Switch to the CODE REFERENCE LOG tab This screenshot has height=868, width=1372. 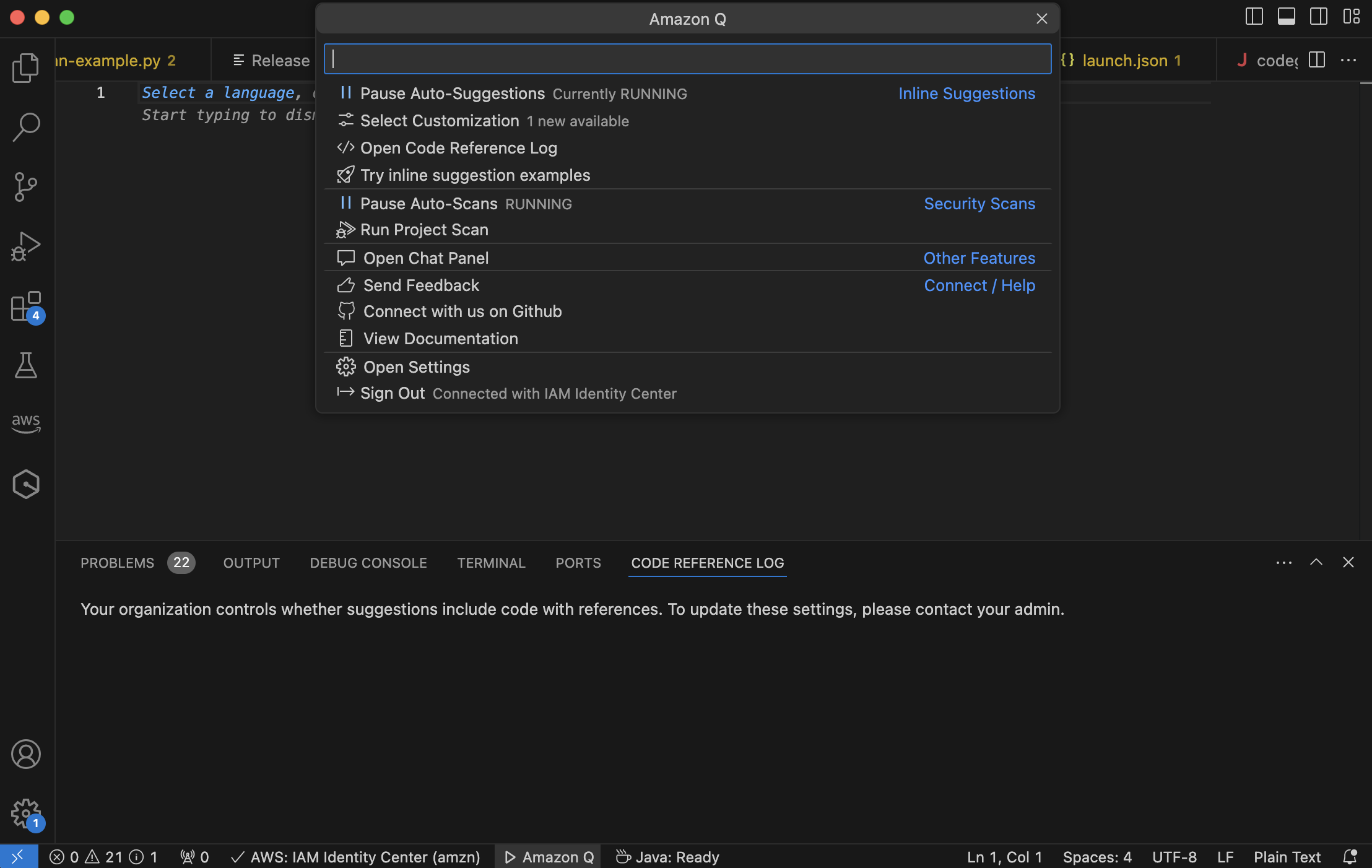pos(708,562)
